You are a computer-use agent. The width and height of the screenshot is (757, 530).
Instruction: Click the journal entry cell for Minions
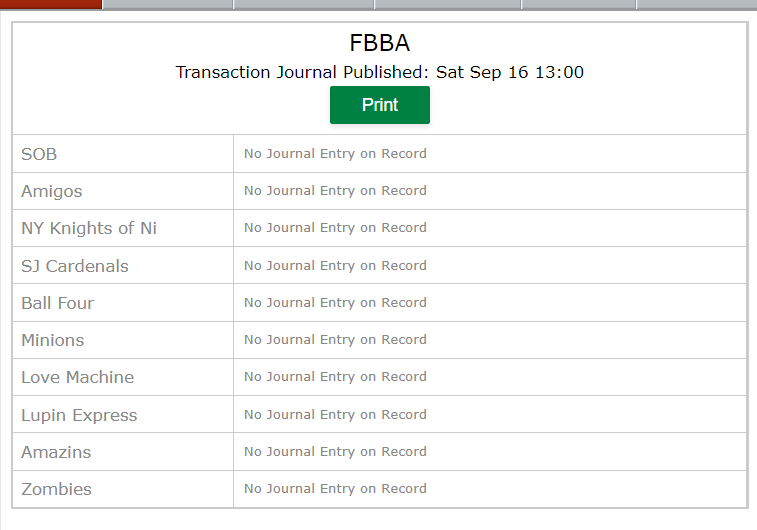coord(490,340)
